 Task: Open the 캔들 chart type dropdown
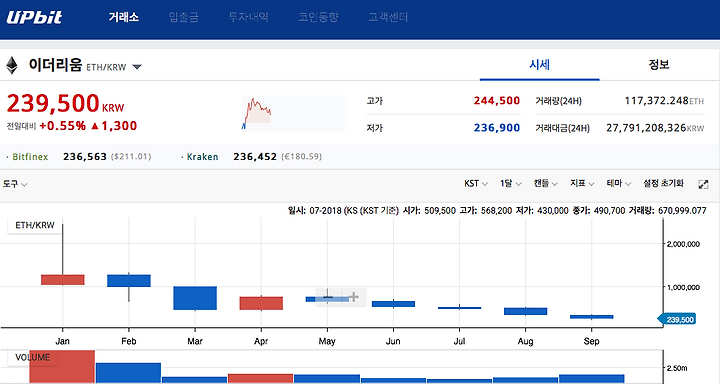click(x=546, y=184)
